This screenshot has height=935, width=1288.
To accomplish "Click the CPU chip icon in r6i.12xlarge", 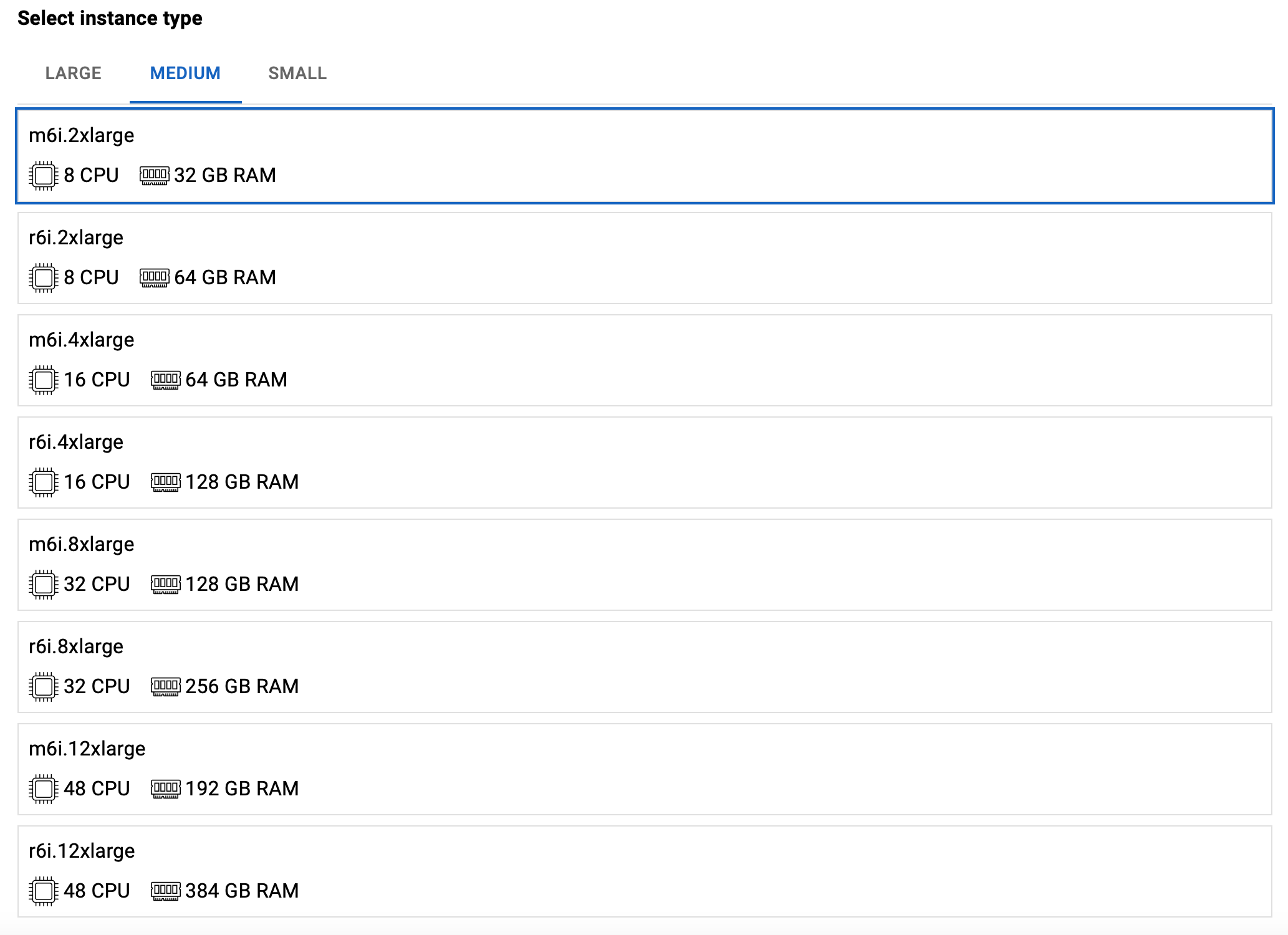I will (44, 891).
